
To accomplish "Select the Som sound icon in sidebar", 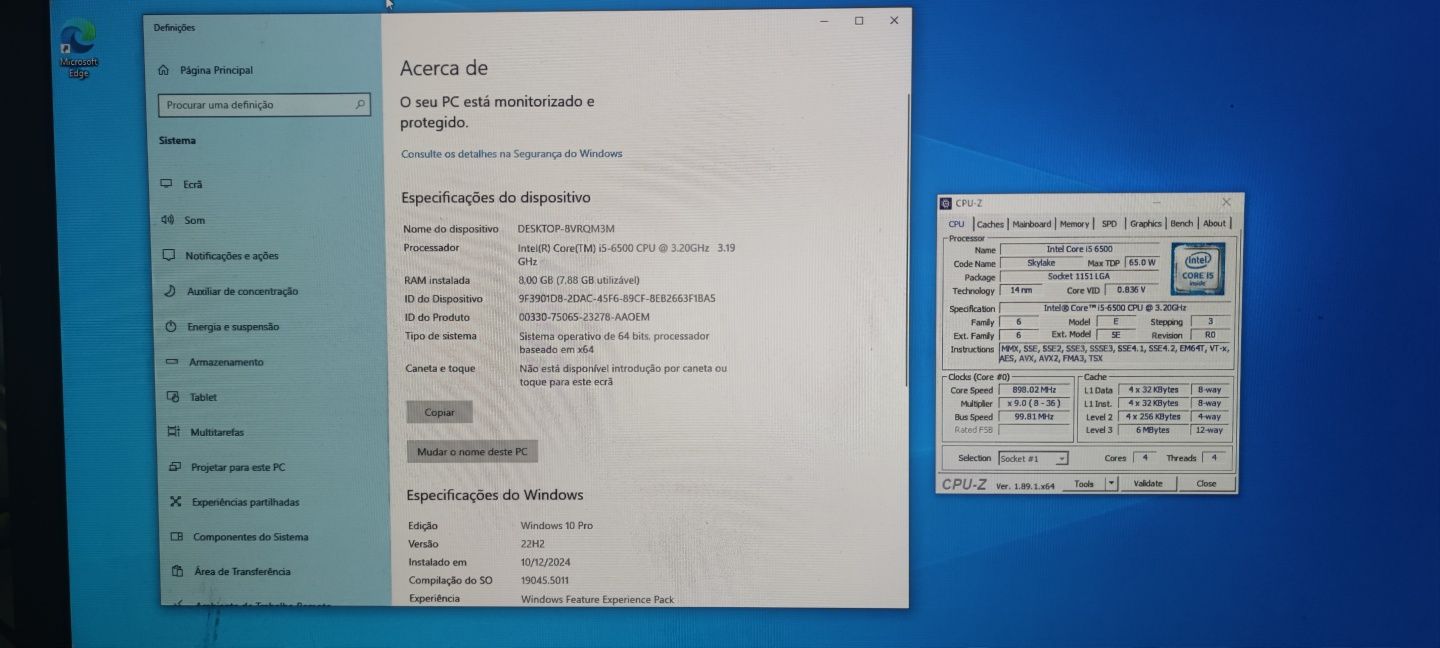I will [x=167, y=220].
